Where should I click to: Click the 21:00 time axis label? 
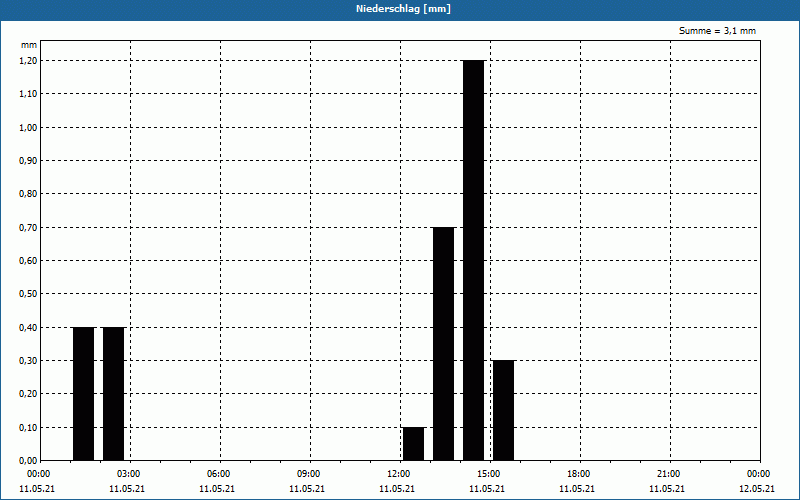[668, 474]
